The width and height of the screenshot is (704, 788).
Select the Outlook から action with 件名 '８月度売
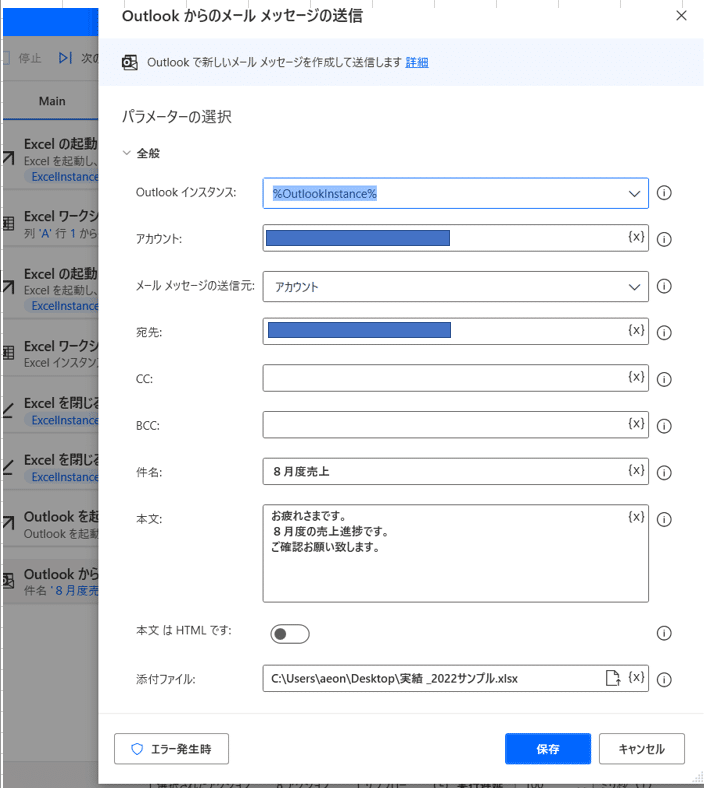(x=51, y=581)
